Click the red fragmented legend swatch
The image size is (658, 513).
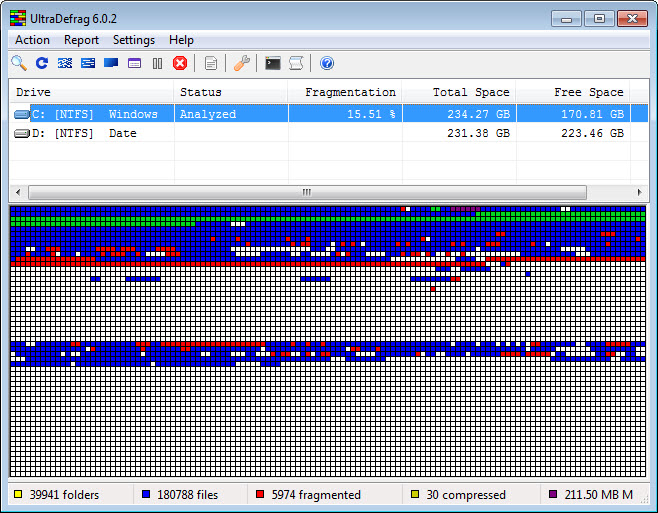click(x=260, y=494)
